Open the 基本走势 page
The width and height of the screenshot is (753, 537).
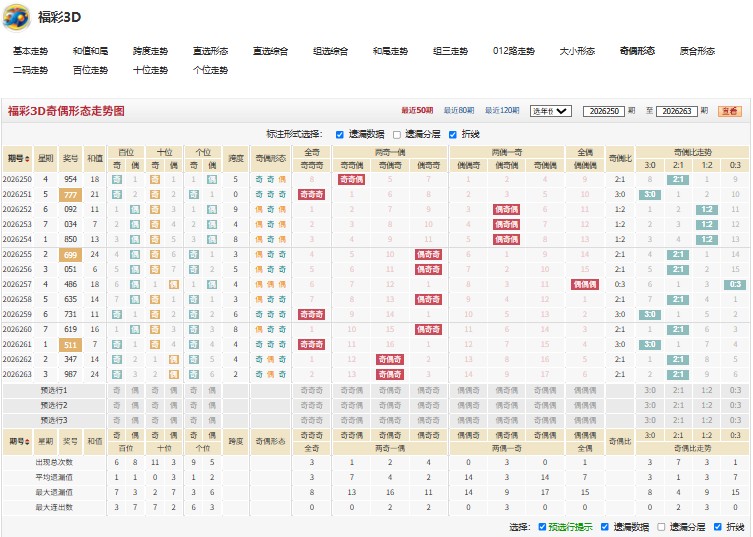coord(30,51)
